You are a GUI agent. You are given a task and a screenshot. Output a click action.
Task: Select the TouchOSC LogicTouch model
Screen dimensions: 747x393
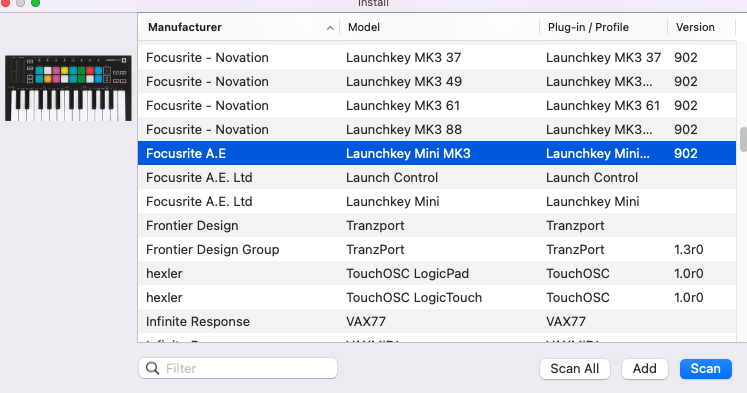coord(414,297)
